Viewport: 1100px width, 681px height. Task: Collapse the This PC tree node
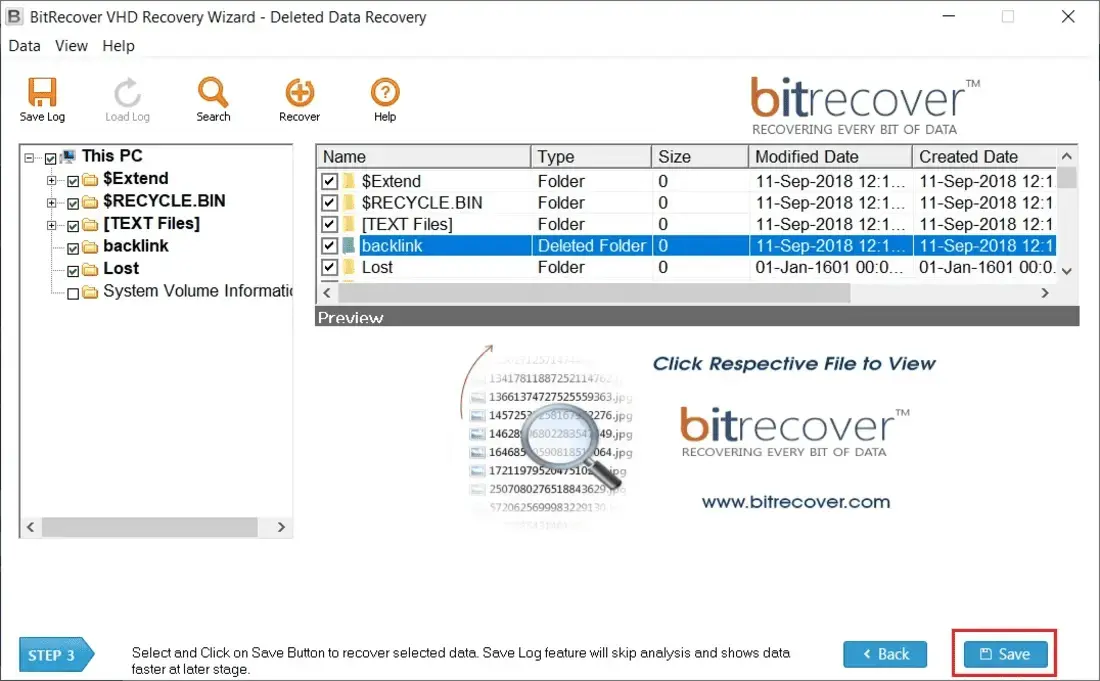(29, 158)
